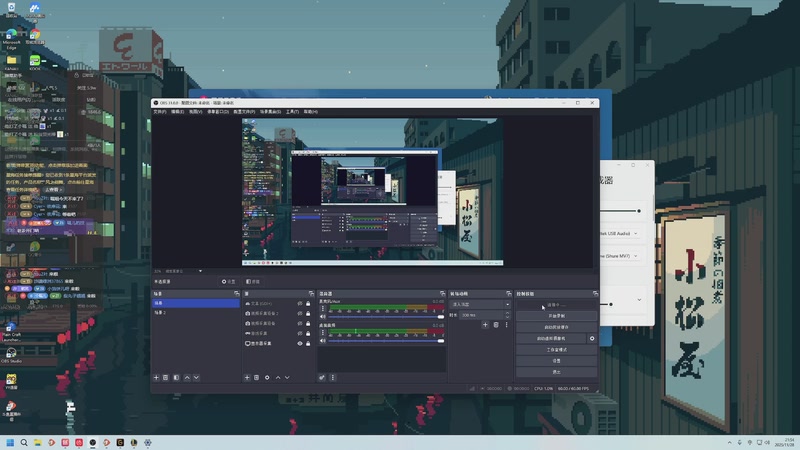Select the second scene in Scenes list
This screenshot has width=800, height=450.
click(x=196, y=312)
